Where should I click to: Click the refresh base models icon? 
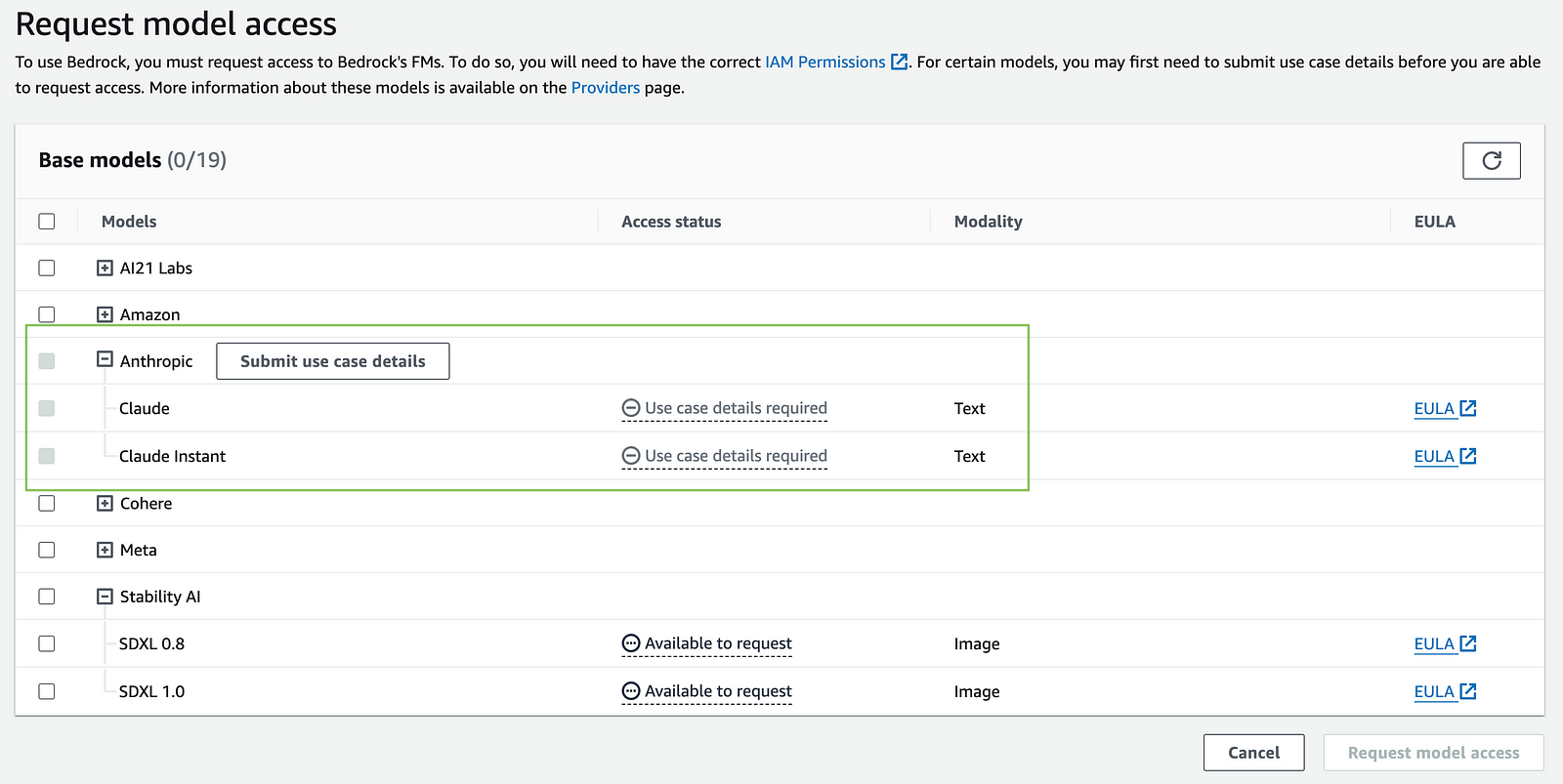pos(1491,160)
